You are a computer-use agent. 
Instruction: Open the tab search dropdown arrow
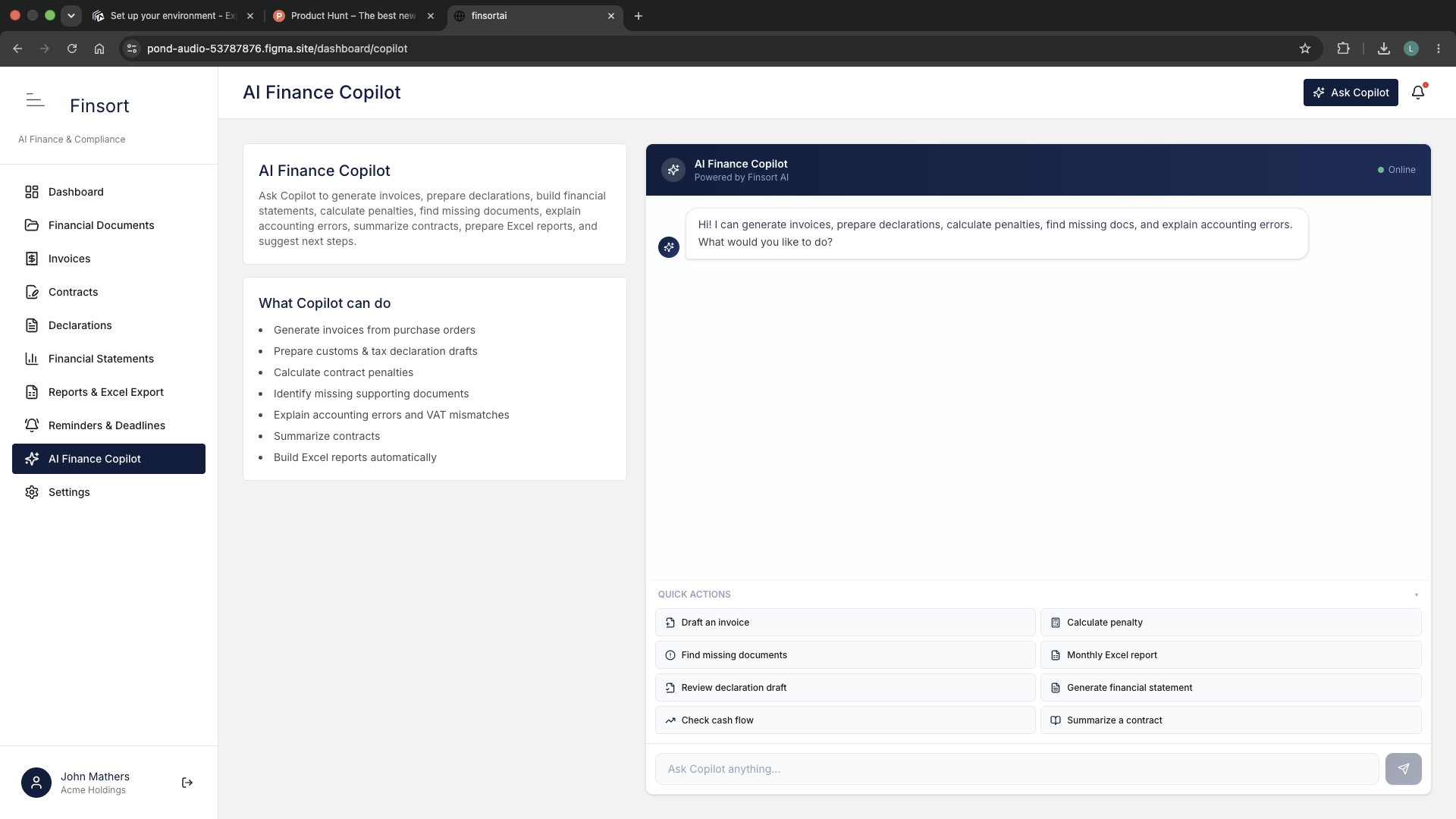click(x=71, y=16)
